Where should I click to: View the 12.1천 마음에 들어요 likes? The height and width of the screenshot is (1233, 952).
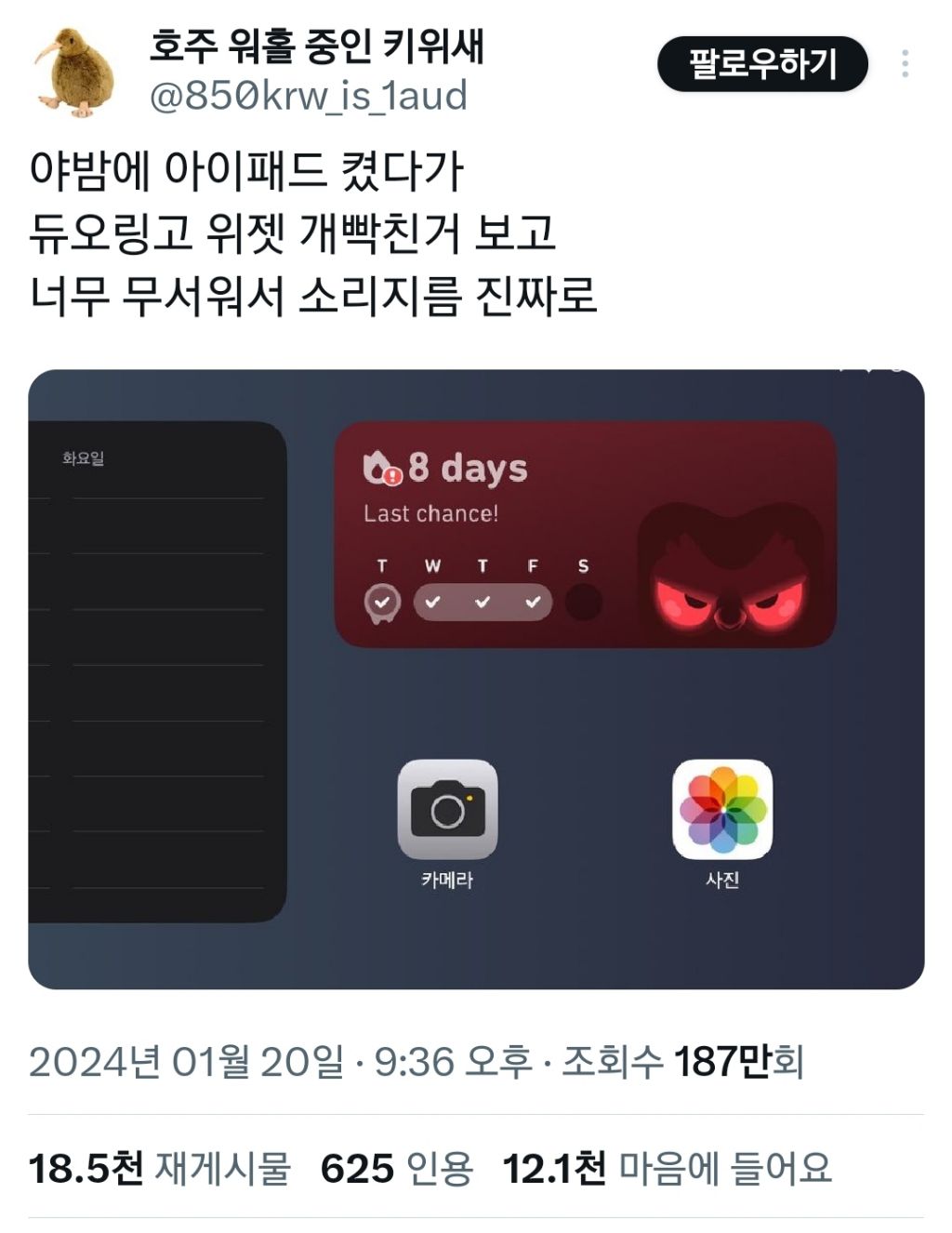[x=667, y=1168]
